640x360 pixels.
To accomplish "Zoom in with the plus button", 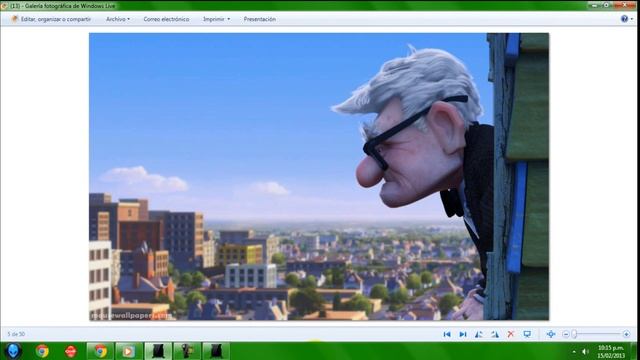I will (x=626, y=334).
